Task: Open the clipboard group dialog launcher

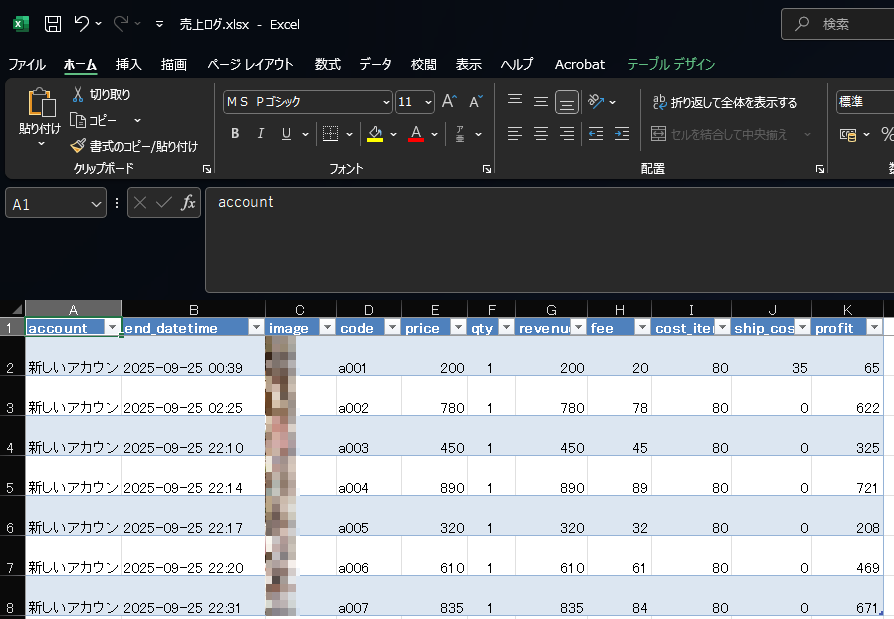Action: pos(207,169)
